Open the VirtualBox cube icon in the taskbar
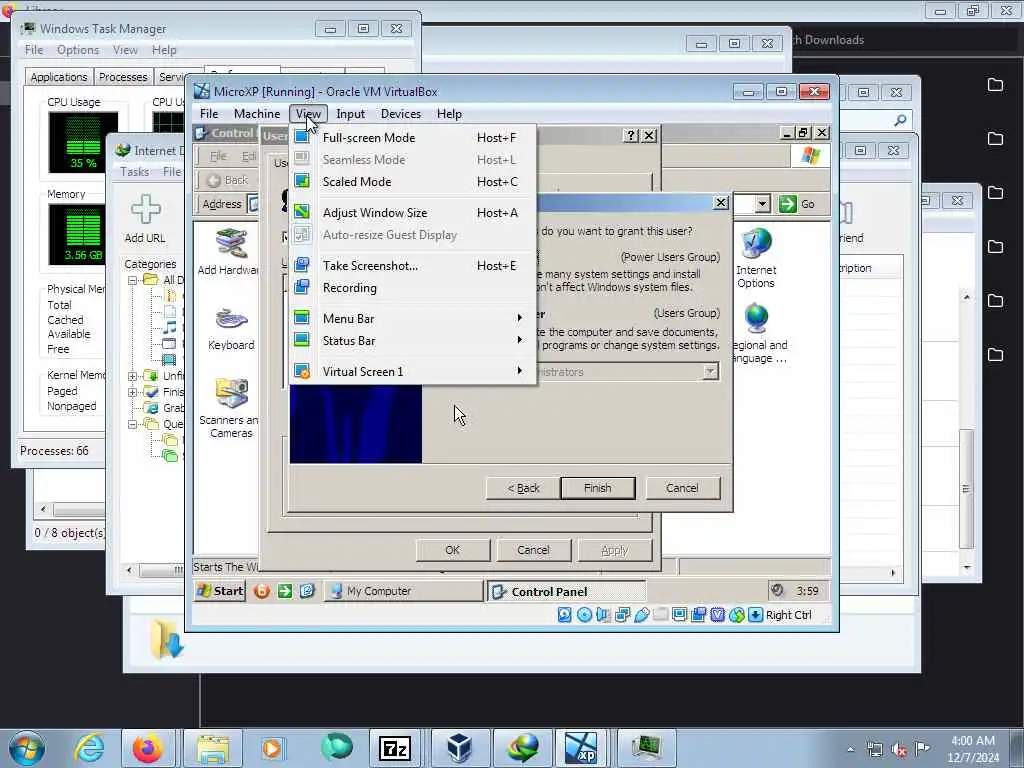The image size is (1024, 768). pos(459,748)
